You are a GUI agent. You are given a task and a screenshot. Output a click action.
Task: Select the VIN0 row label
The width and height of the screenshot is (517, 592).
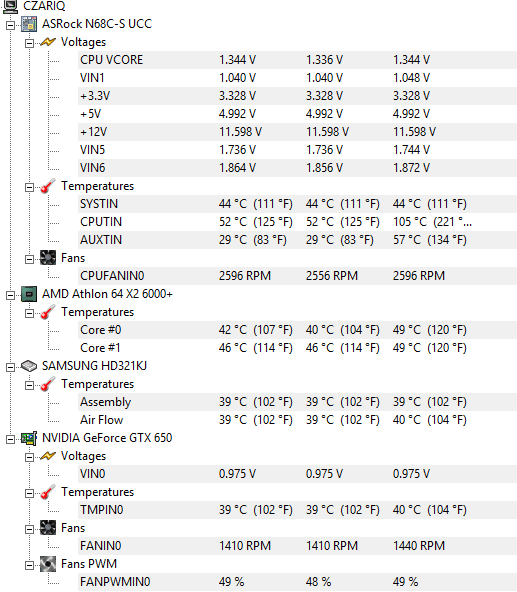point(93,474)
